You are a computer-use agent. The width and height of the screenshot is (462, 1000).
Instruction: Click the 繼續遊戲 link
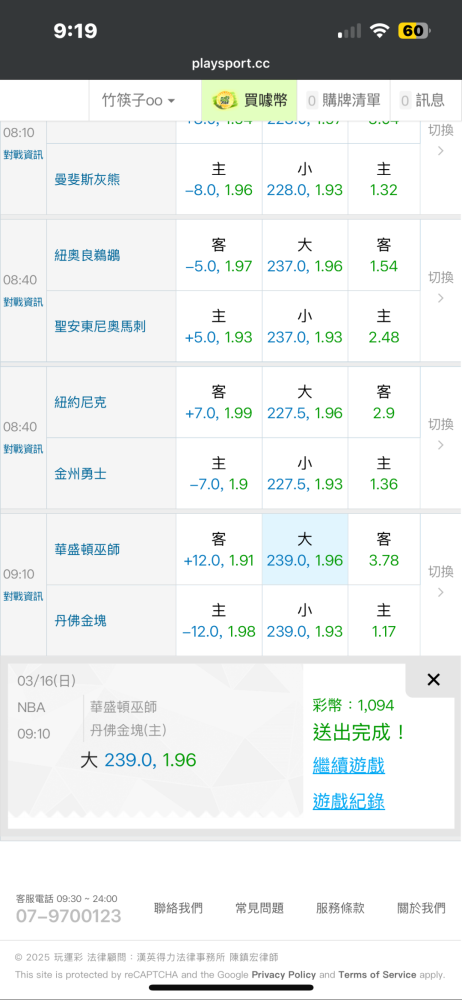tap(348, 765)
